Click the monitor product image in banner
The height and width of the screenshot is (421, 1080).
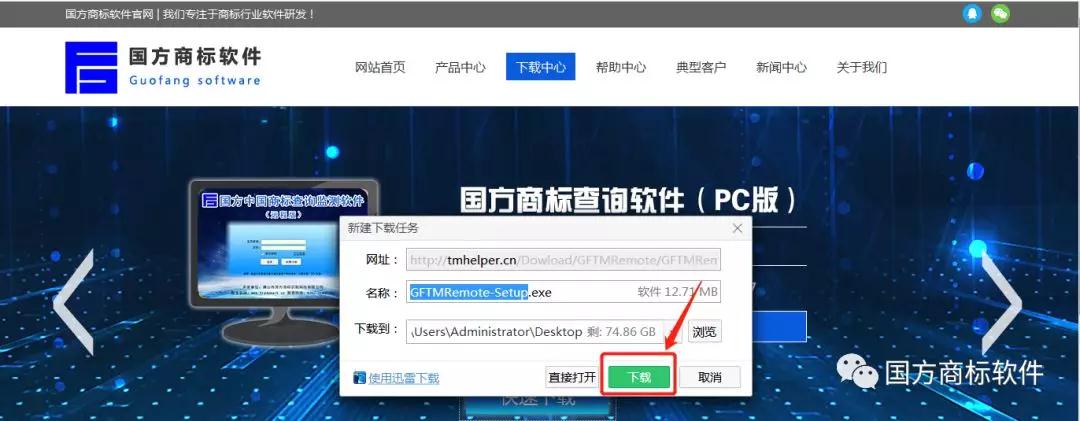click(x=283, y=262)
